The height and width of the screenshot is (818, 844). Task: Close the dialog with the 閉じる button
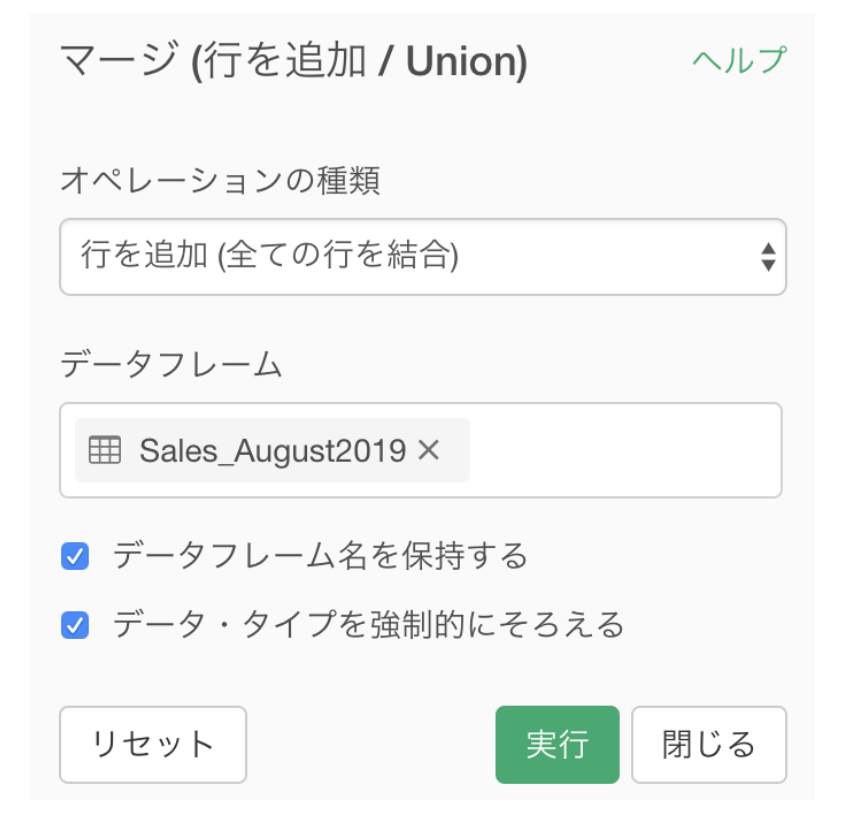[709, 744]
